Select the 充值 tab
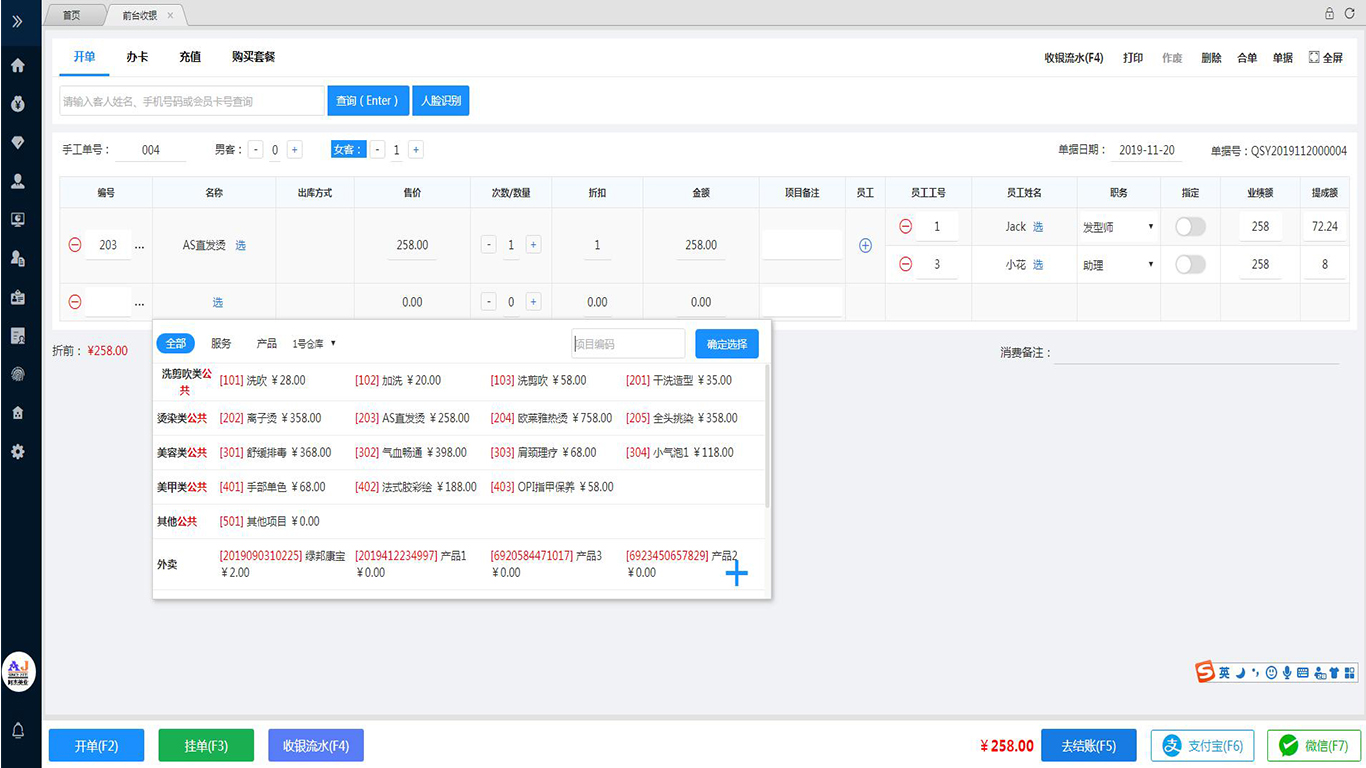 coord(190,57)
